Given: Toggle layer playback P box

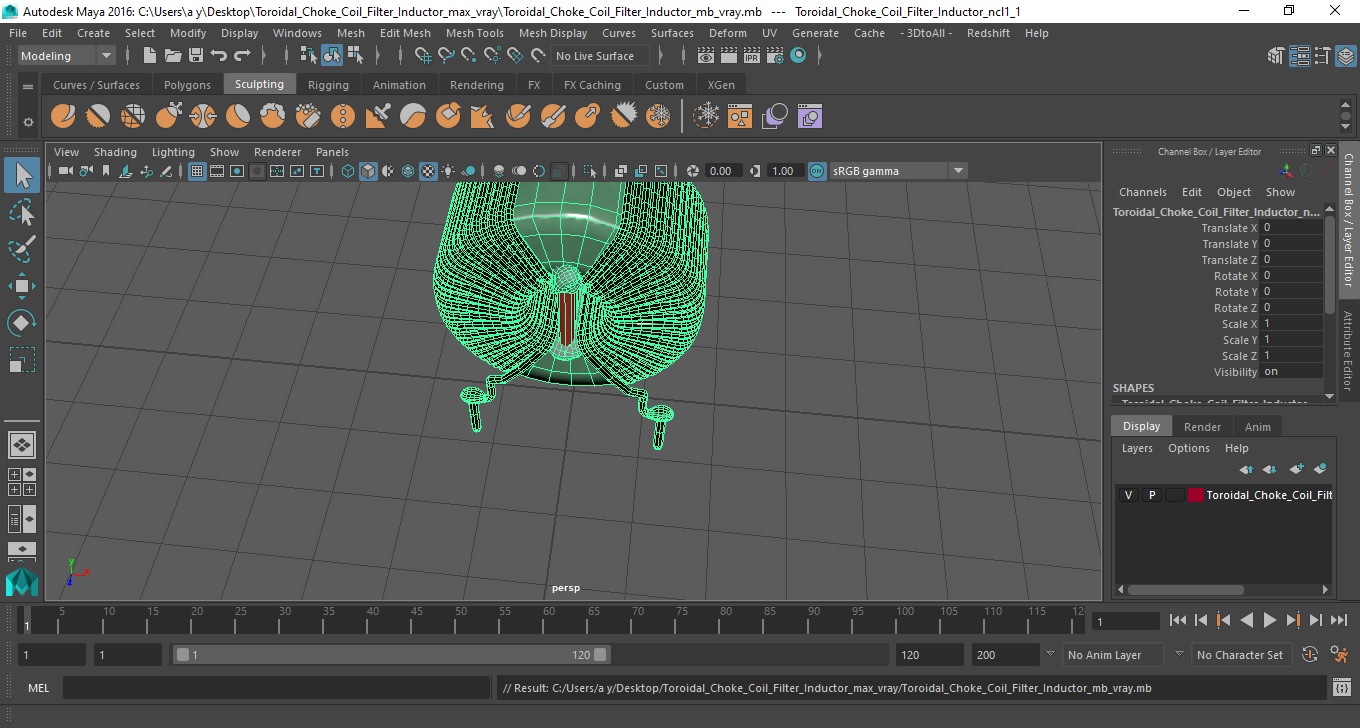Looking at the screenshot, I should coord(1152,495).
